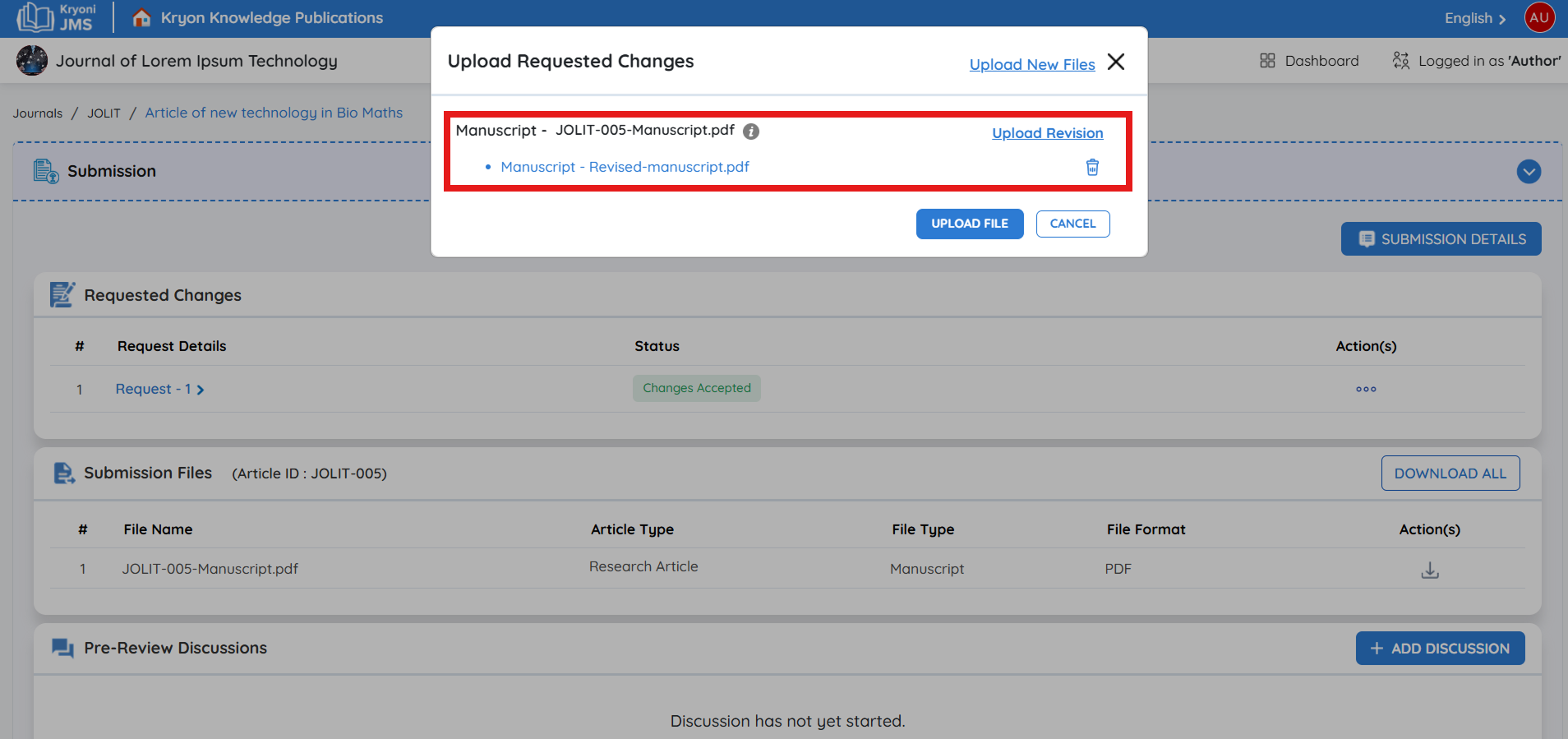Collapse the Submission section with chevron

(x=1528, y=172)
